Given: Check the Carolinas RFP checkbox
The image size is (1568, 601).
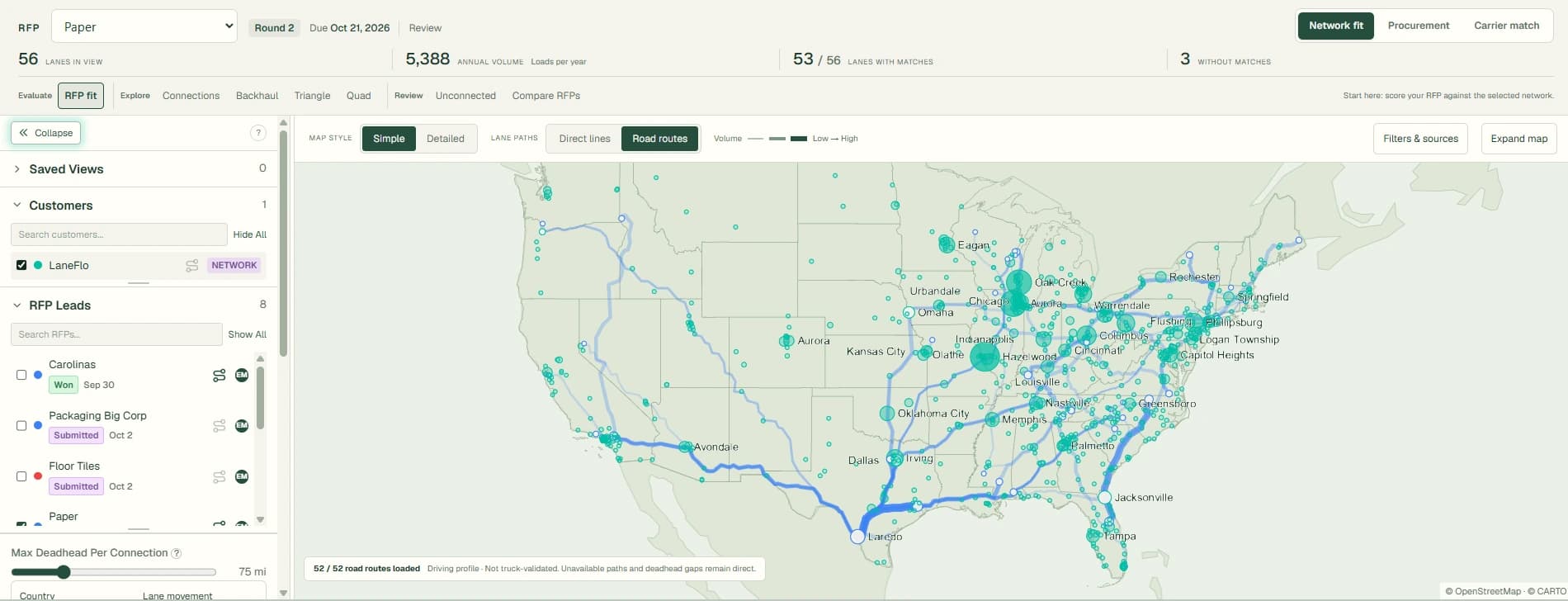Looking at the screenshot, I should tap(21, 375).
